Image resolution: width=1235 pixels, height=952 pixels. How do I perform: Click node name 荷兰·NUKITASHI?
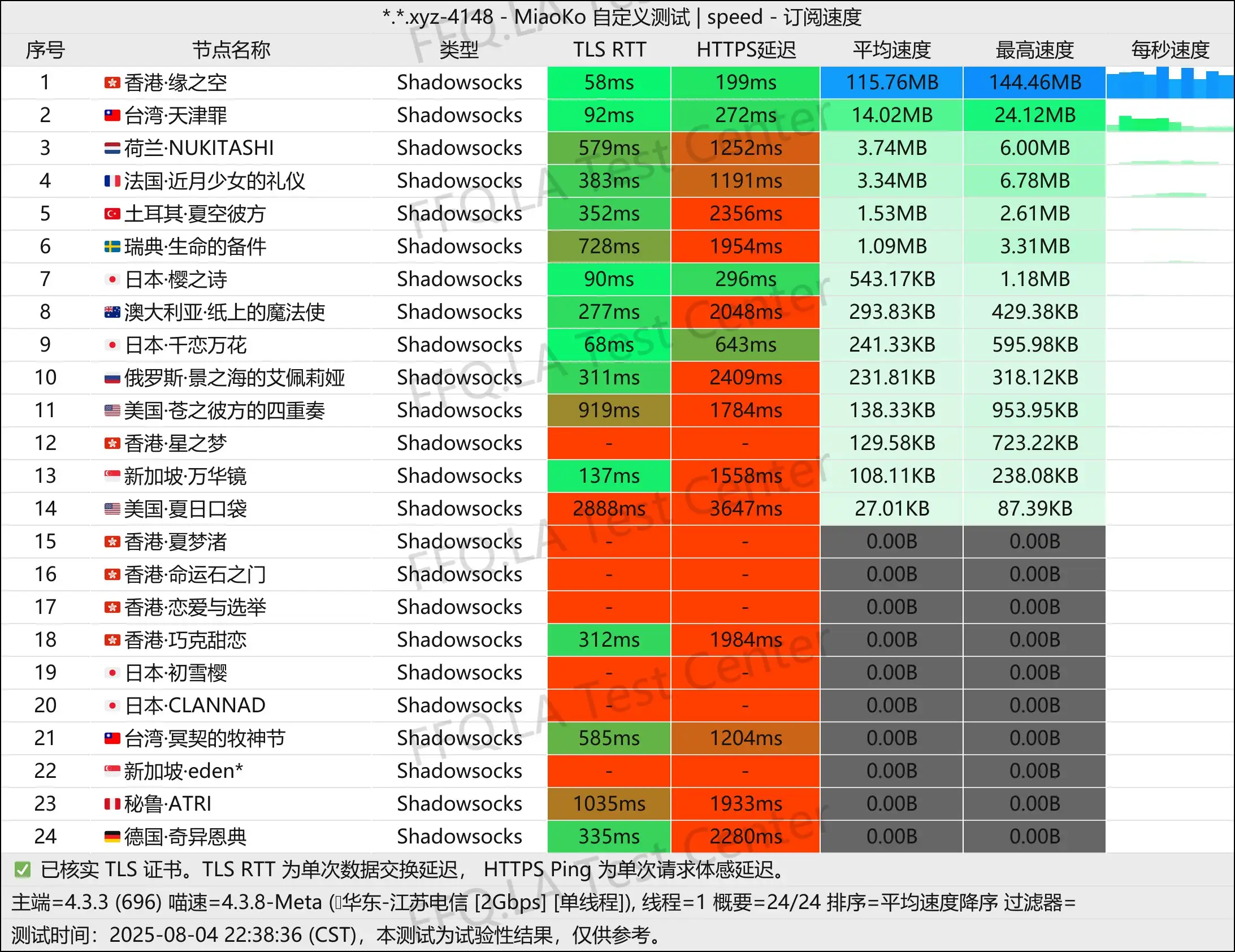pyautogui.click(x=199, y=149)
